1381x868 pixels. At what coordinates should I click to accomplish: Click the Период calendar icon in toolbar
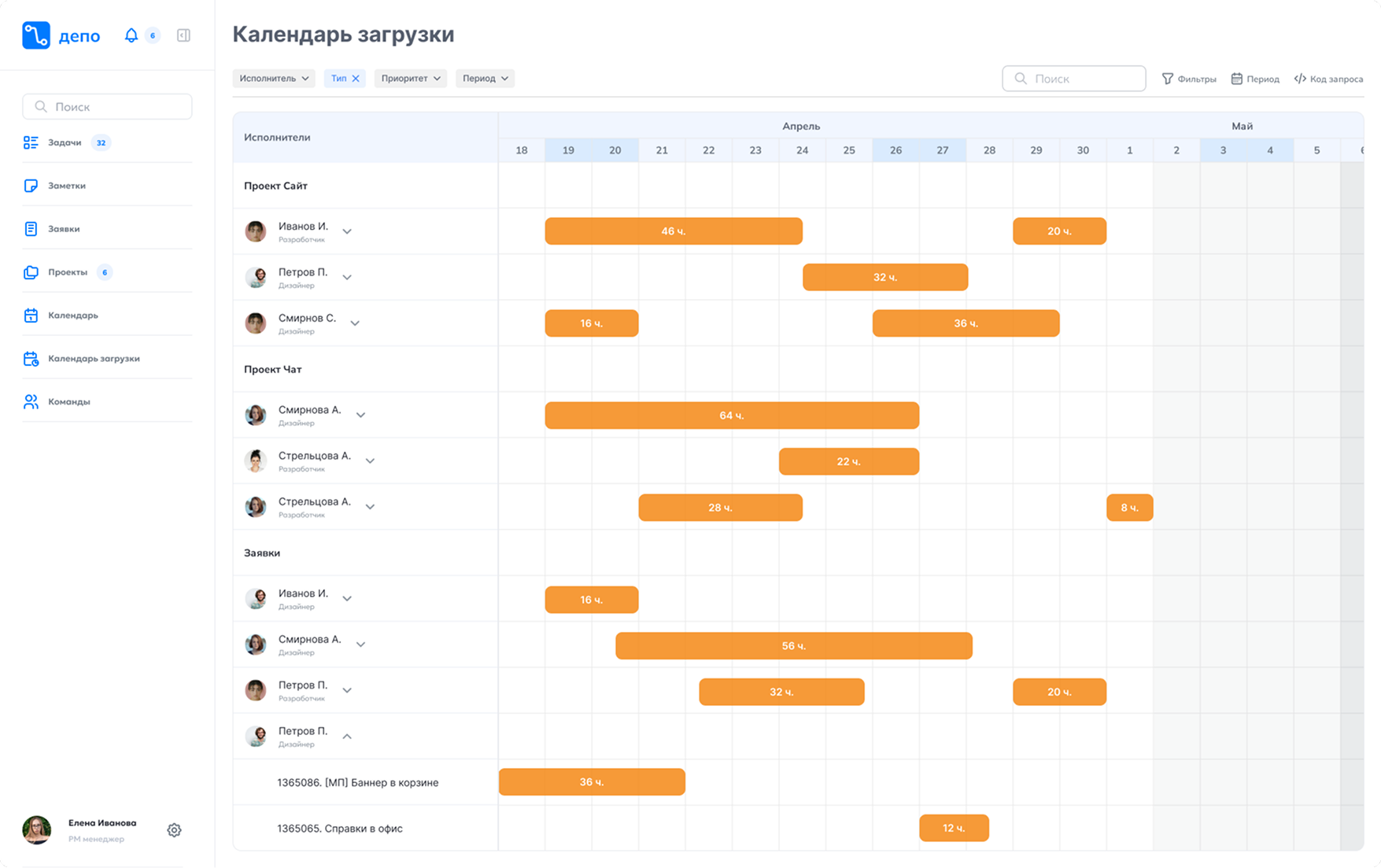[x=1237, y=79]
